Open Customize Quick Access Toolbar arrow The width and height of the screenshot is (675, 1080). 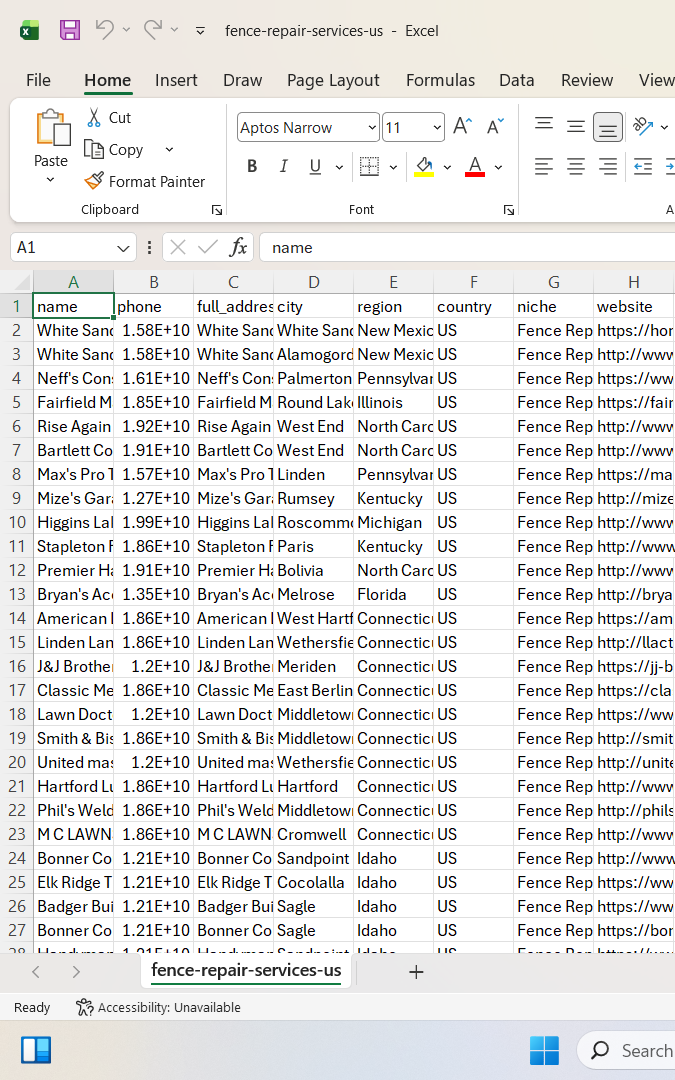(x=200, y=30)
